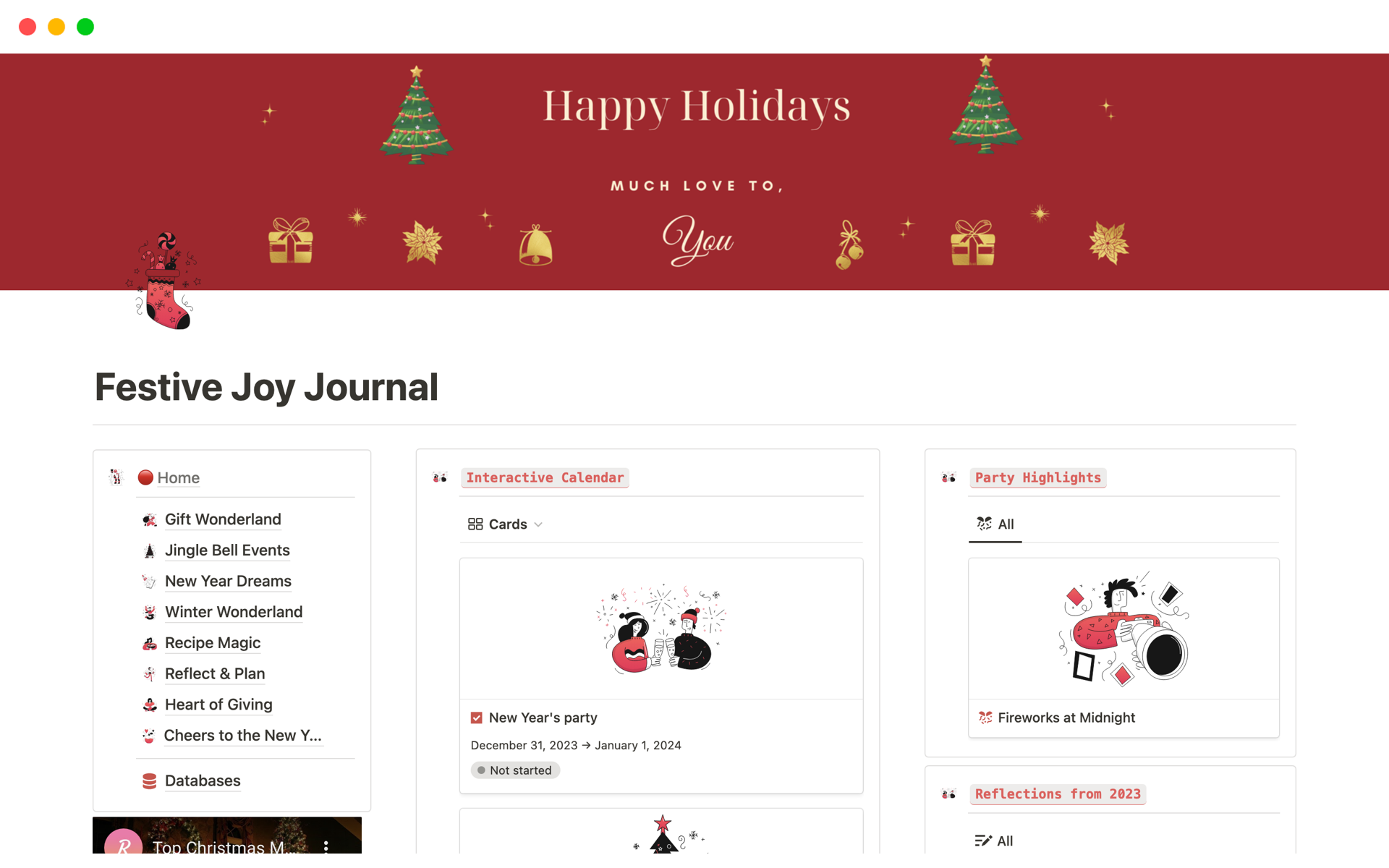
Task: Open Heart of Giving section
Action: (218, 704)
